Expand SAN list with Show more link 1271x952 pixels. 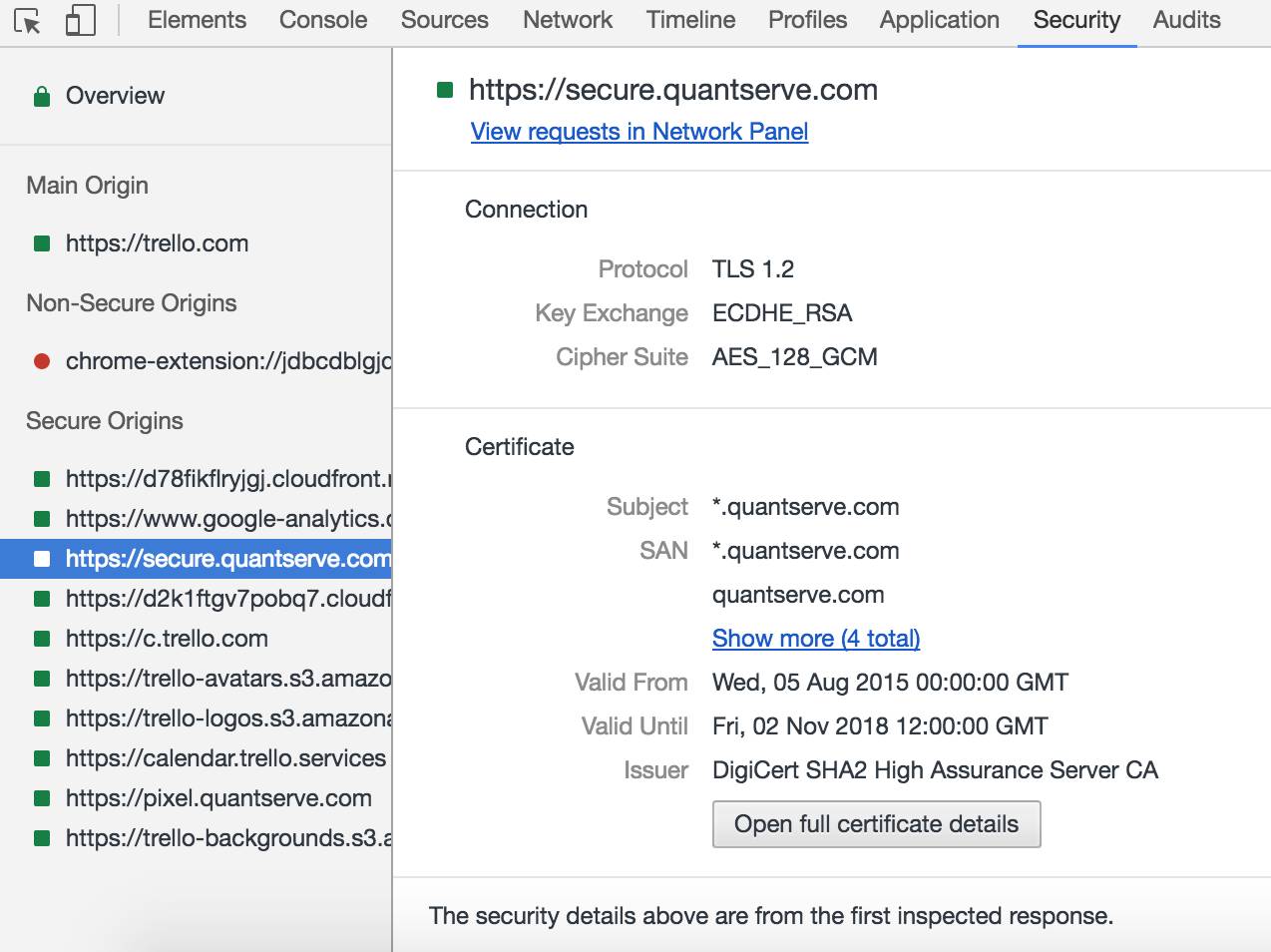tap(816, 639)
